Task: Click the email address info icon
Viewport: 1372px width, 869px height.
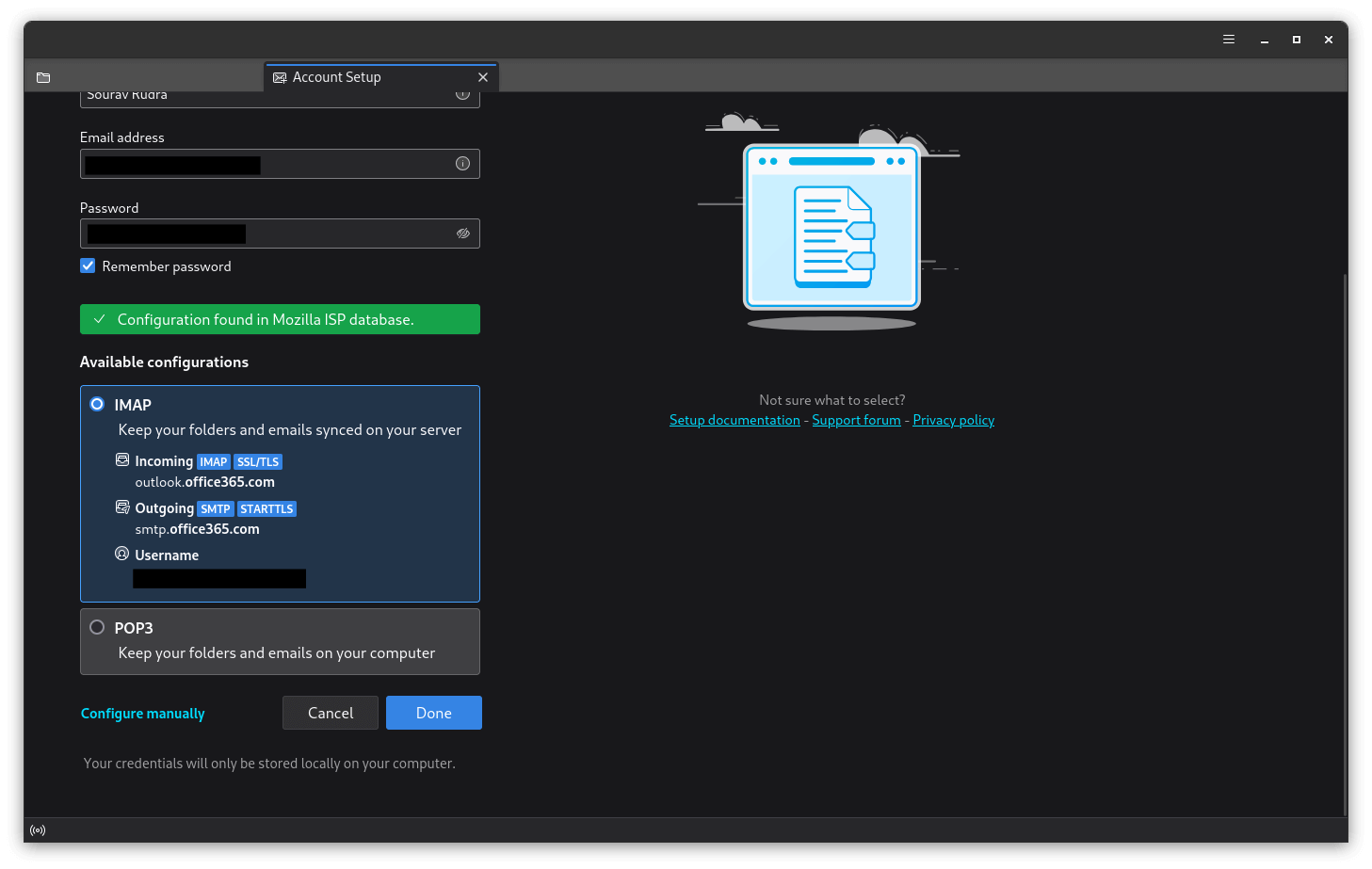Action: click(462, 164)
